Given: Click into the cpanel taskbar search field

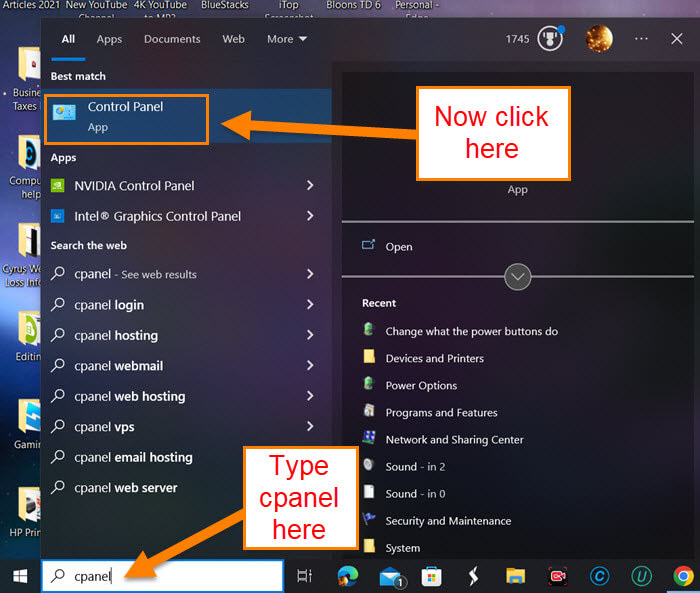Looking at the screenshot, I should point(163,576).
